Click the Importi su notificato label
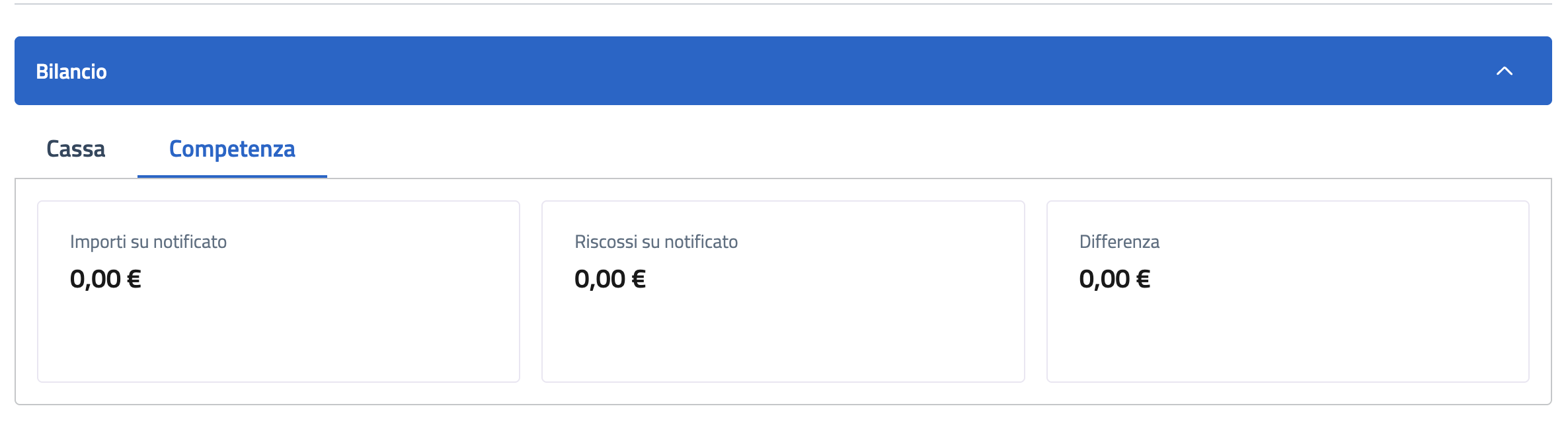This screenshot has width=1568, height=435. [x=148, y=242]
